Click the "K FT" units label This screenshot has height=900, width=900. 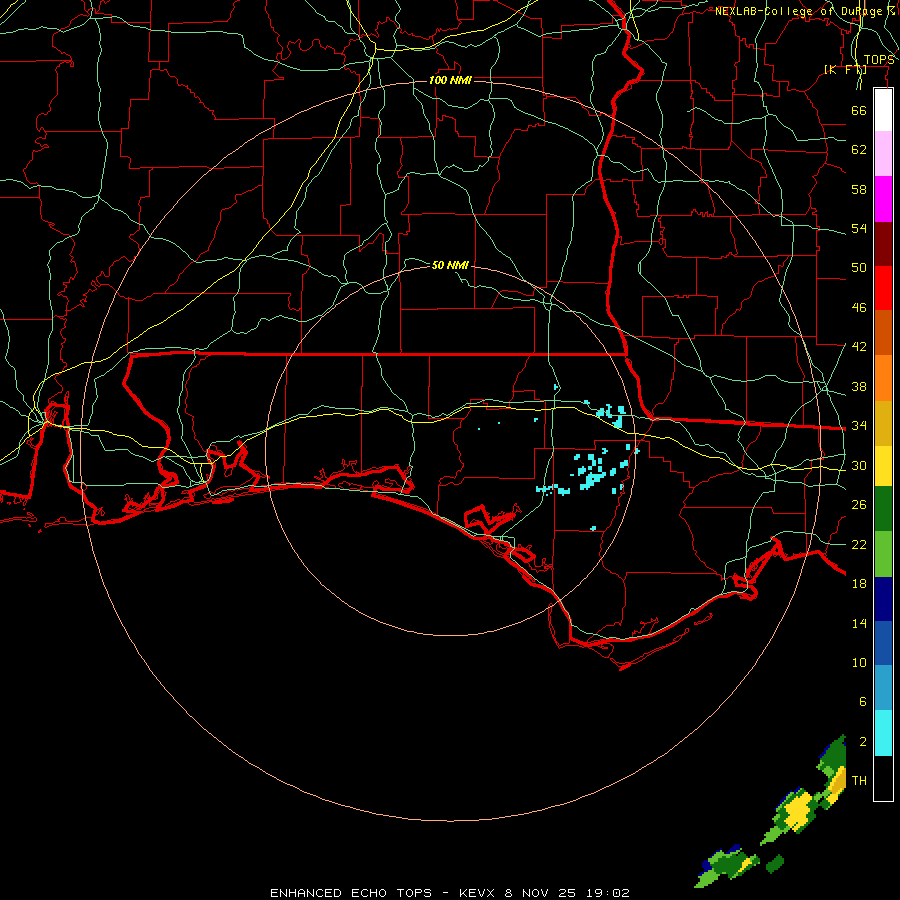[846, 69]
